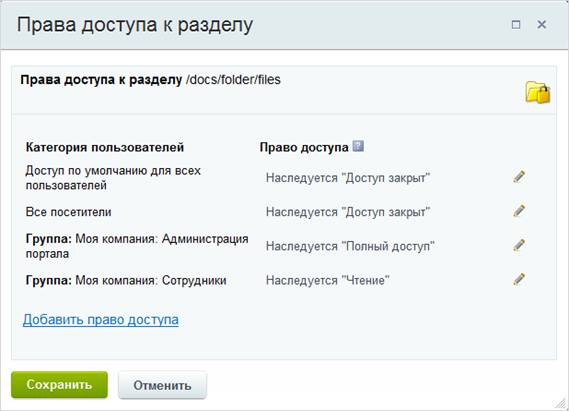
Task: Edit rights for Администрация портала group
Action: click(x=519, y=245)
